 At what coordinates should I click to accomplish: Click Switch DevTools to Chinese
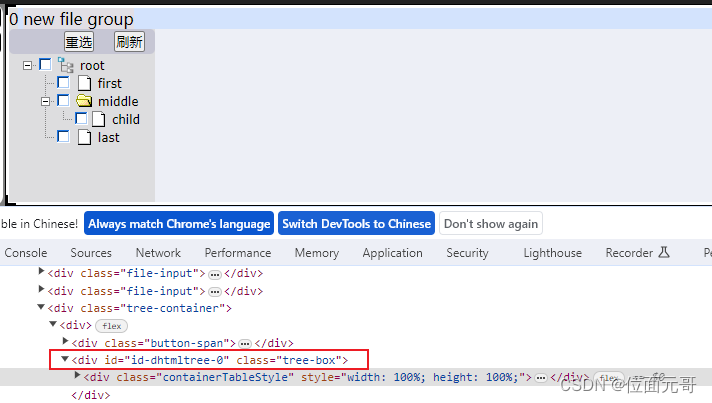click(356, 223)
